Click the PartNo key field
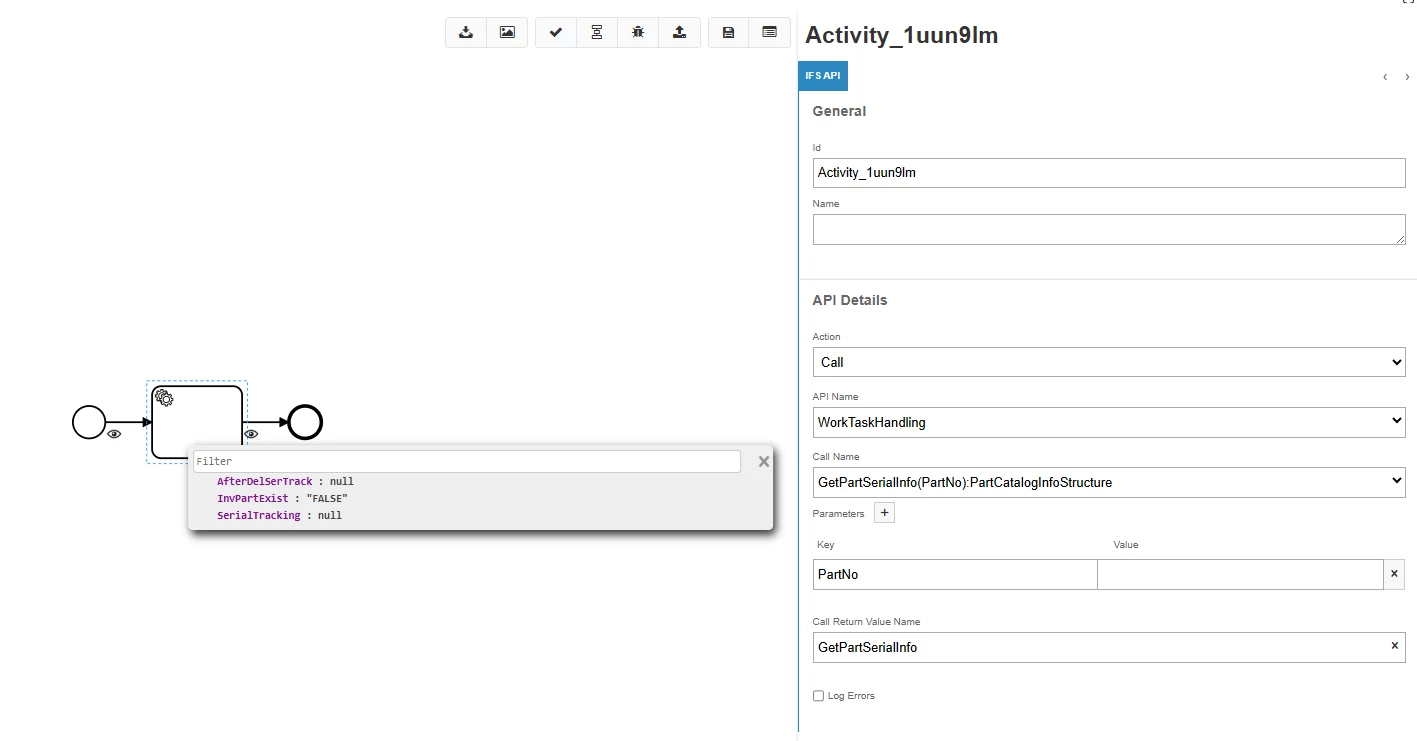Screen dimensions: 1417x741 pyautogui.click(x=955, y=574)
